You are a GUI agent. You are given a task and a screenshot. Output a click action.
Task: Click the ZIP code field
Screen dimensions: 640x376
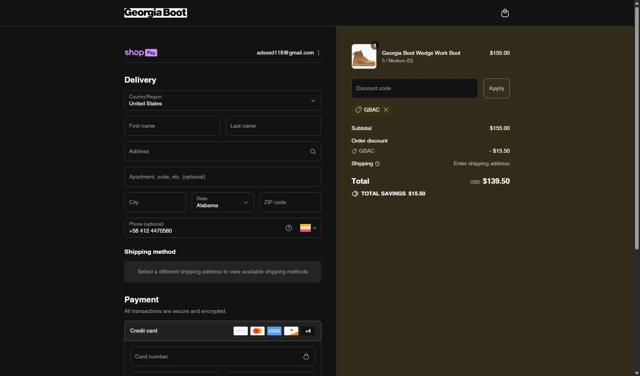tap(290, 202)
